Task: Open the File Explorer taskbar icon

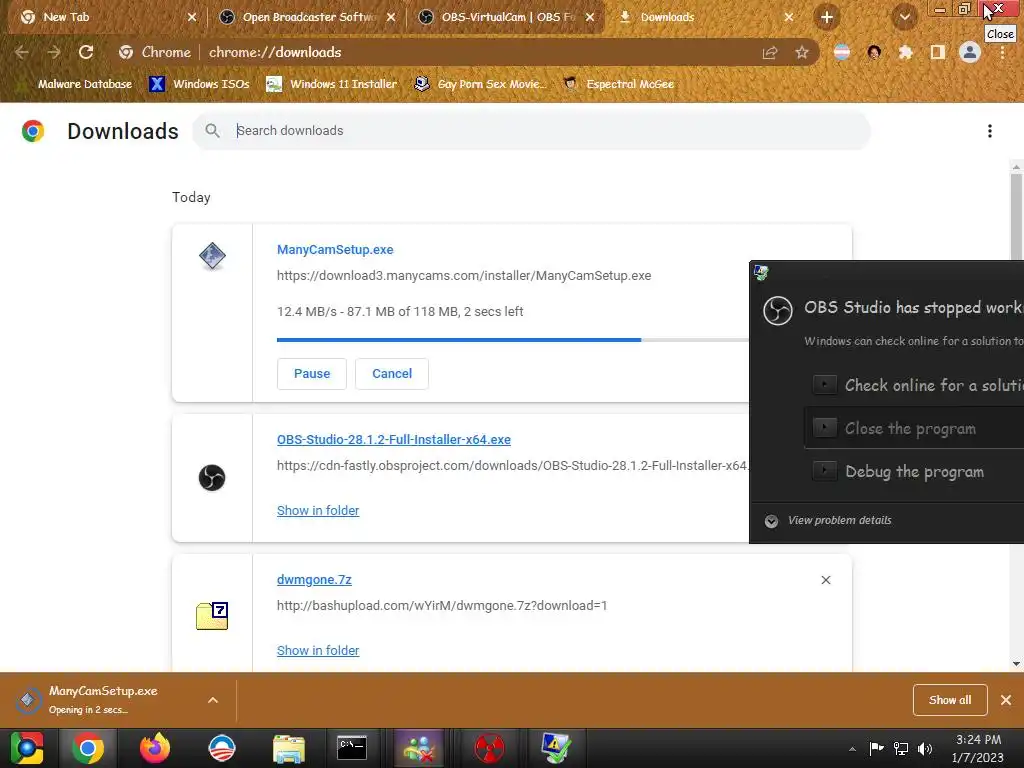Action: pyautogui.click(x=289, y=748)
